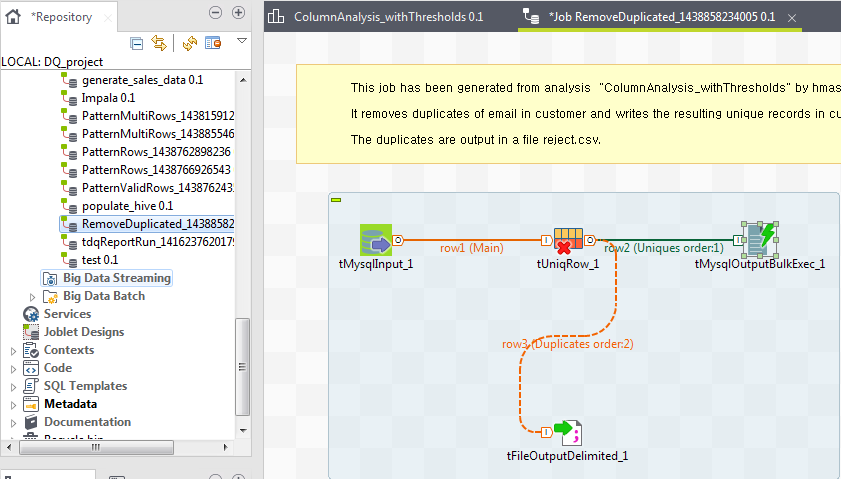The image size is (841, 479).
Task: Select PatternMultiRows_143885546 job
Action: [158, 134]
